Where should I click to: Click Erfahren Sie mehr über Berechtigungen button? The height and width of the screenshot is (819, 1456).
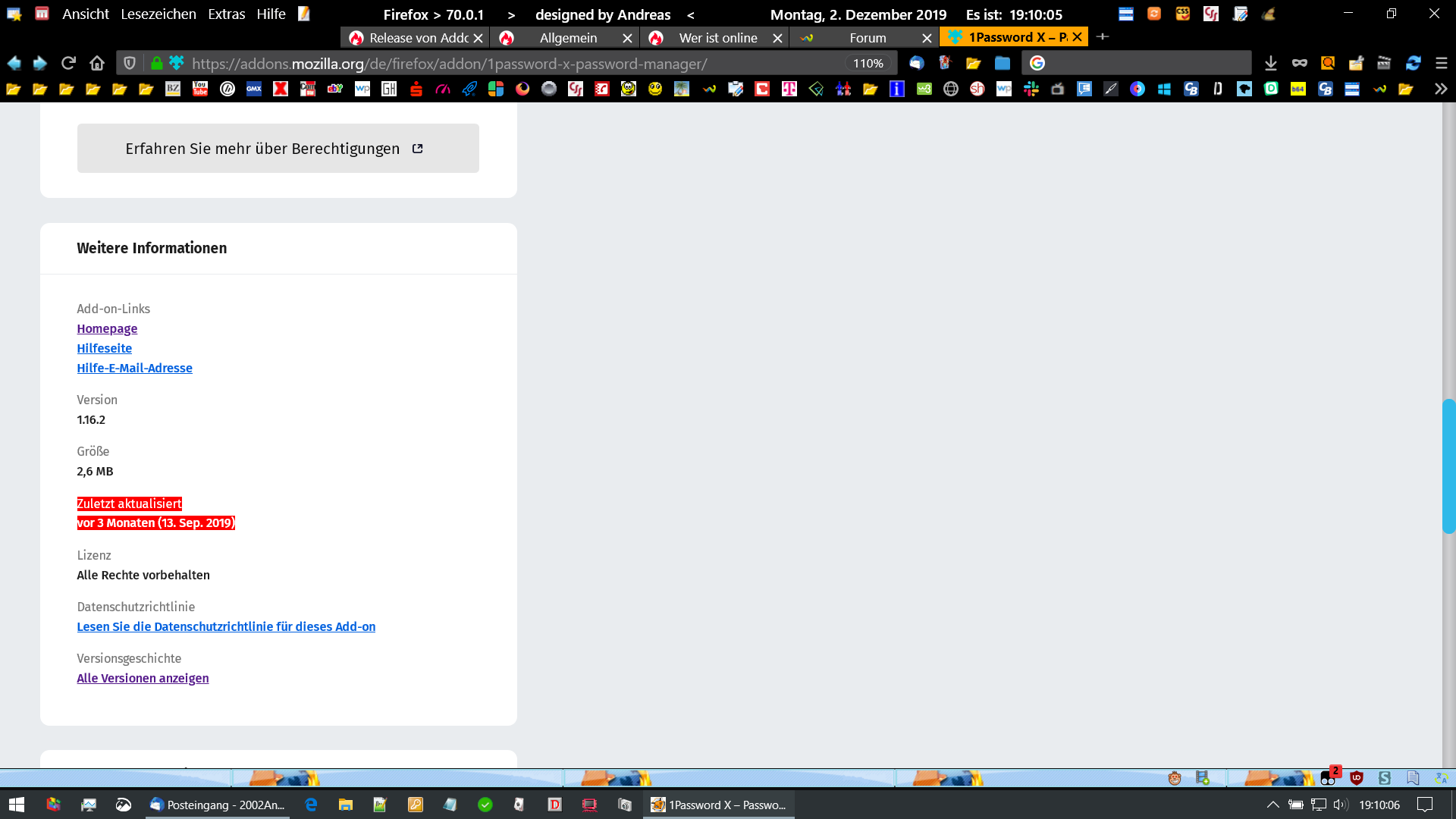278,148
